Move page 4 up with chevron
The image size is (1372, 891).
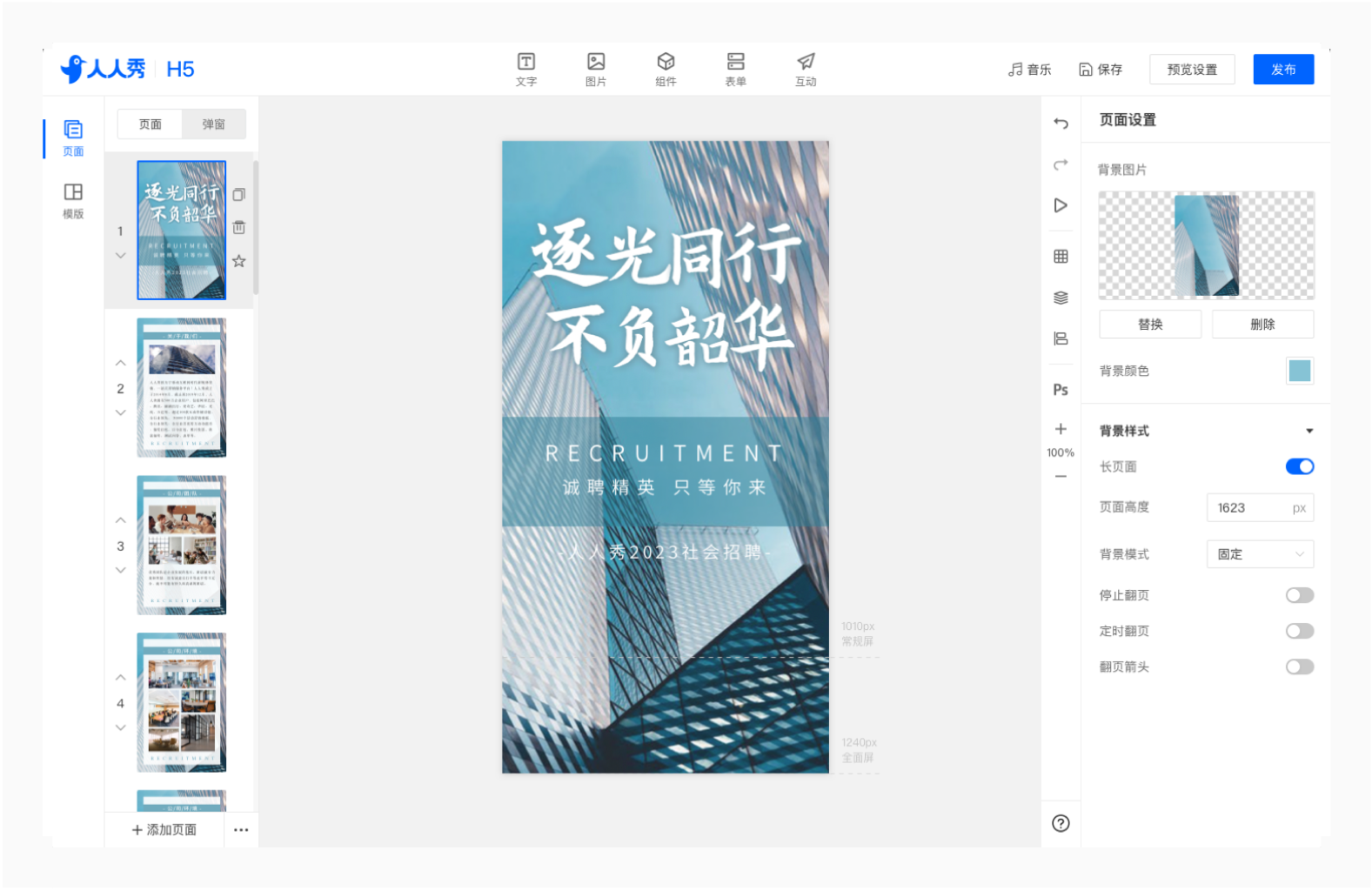(x=121, y=678)
